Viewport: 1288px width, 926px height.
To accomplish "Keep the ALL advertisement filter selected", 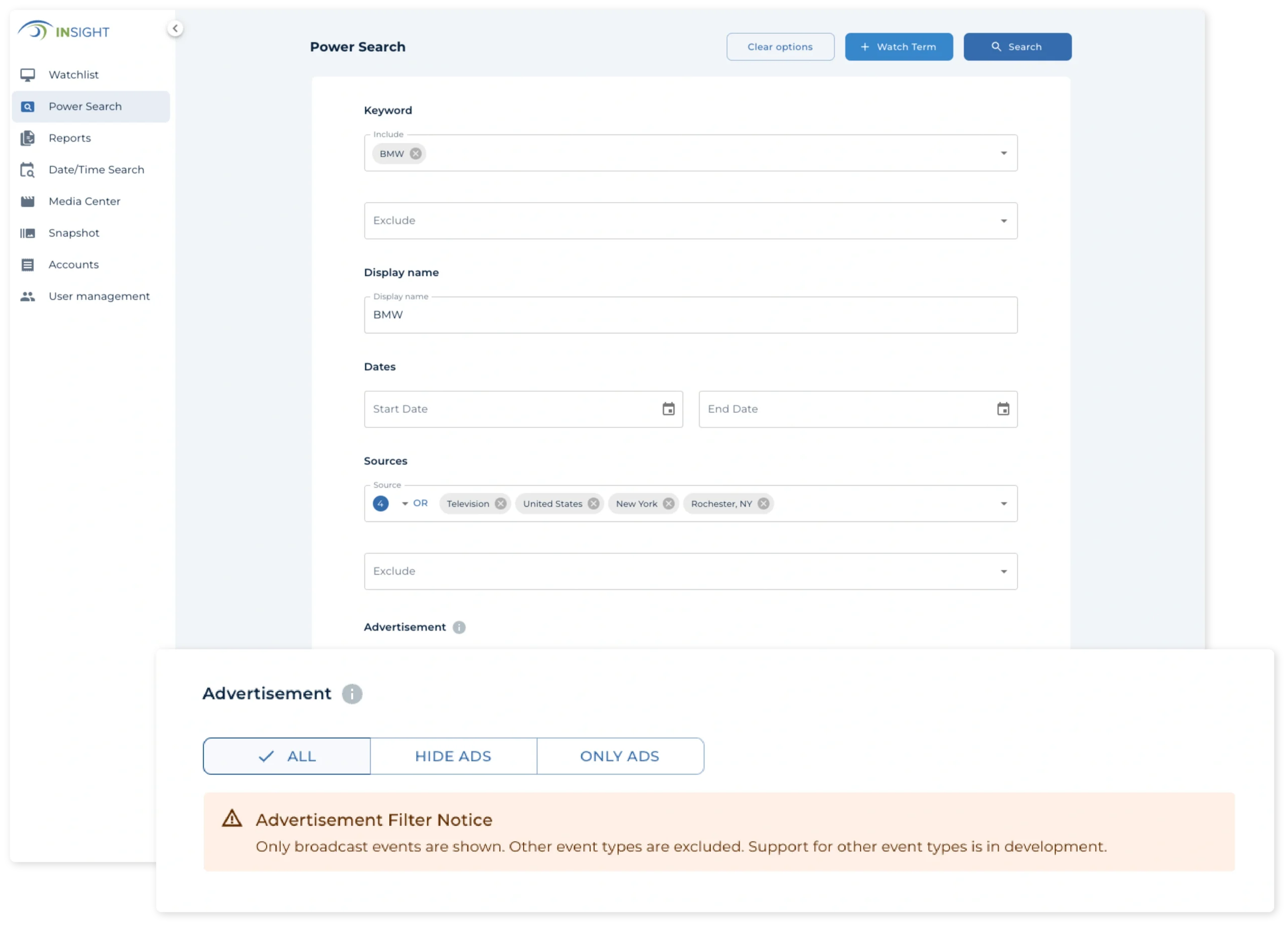I will [287, 756].
